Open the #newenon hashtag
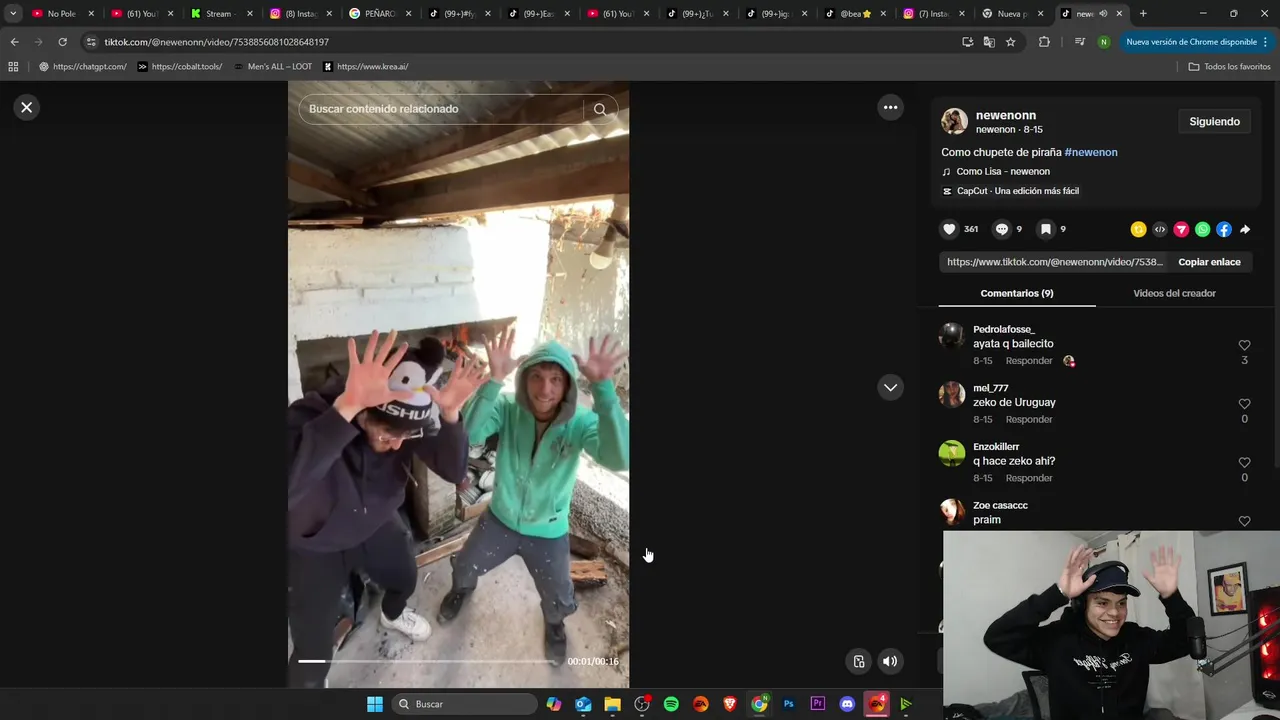This screenshot has width=1280, height=720. pyautogui.click(x=1091, y=152)
